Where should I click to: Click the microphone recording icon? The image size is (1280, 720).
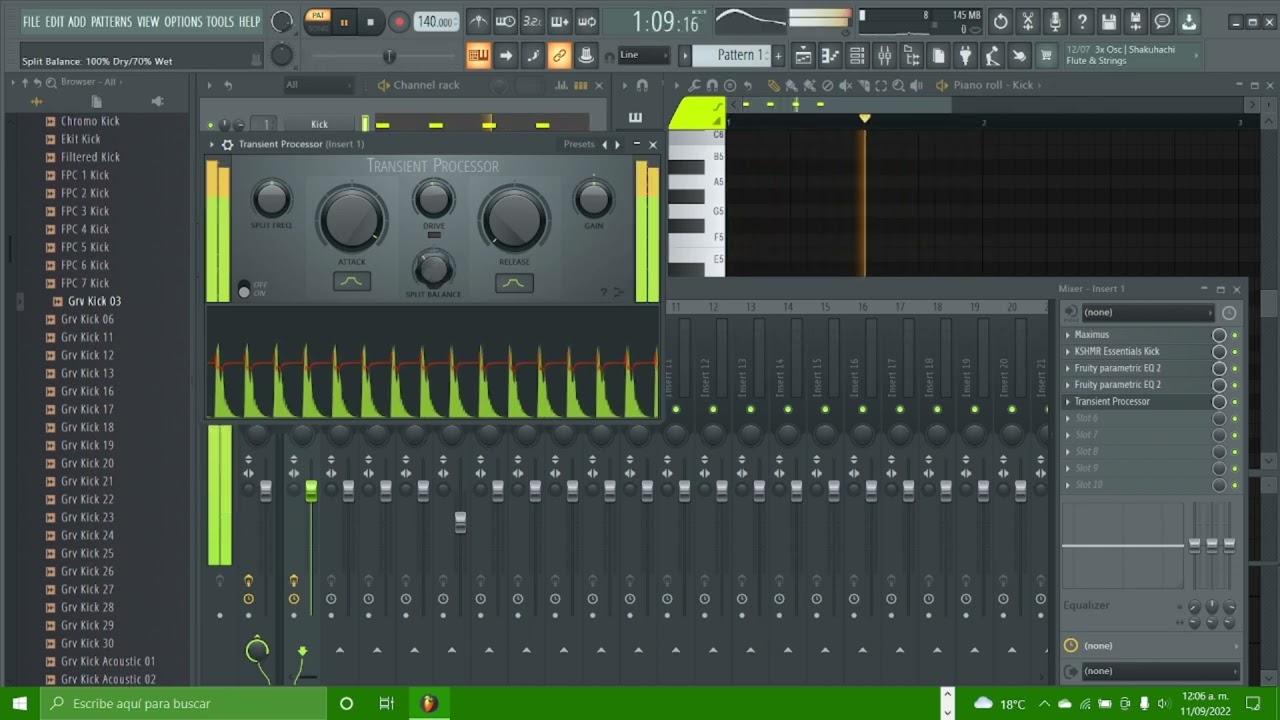pyautogui.click(x=1055, y=22)
